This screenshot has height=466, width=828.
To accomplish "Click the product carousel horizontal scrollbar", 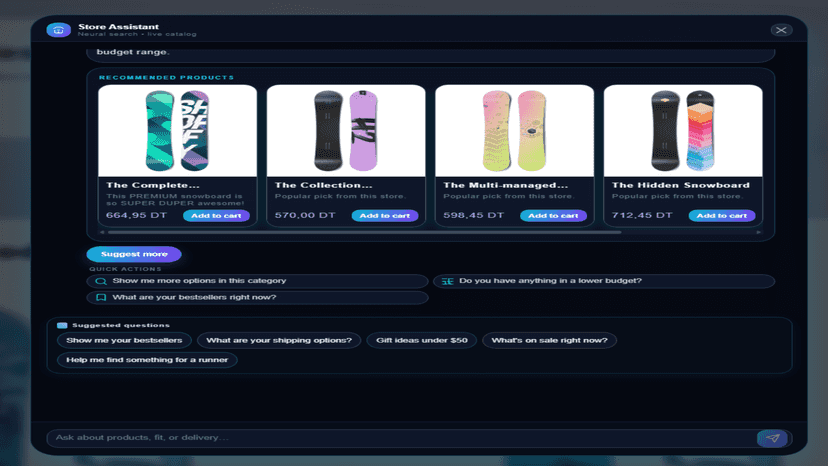I will pos(364,232).
